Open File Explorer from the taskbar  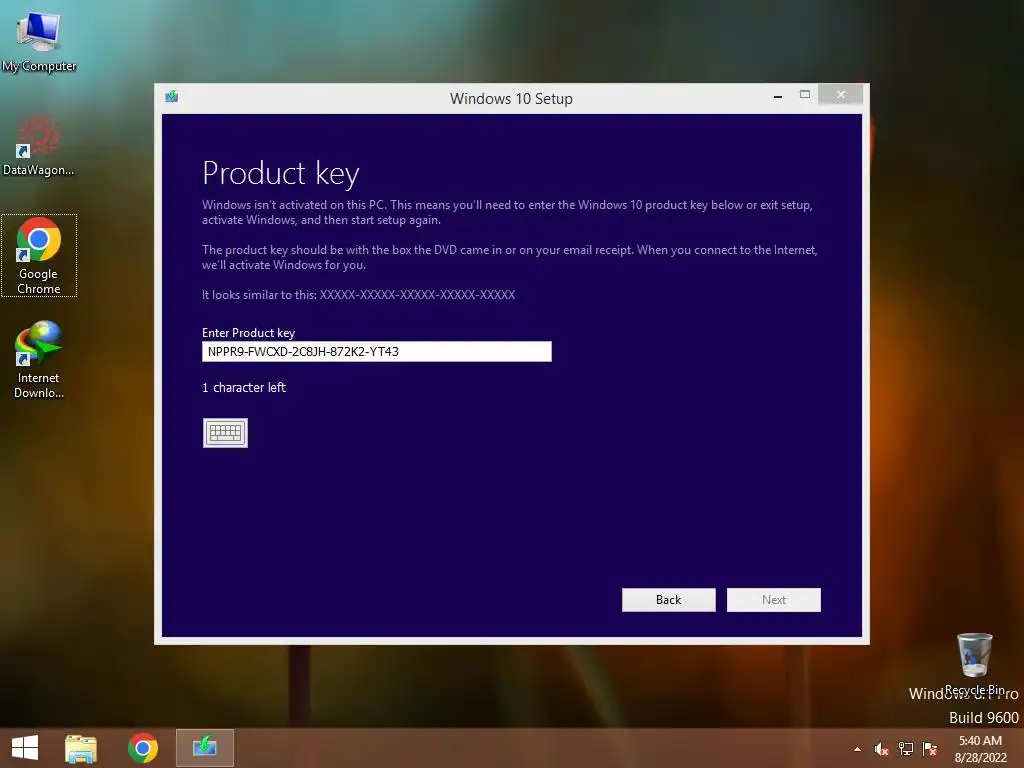81,748
